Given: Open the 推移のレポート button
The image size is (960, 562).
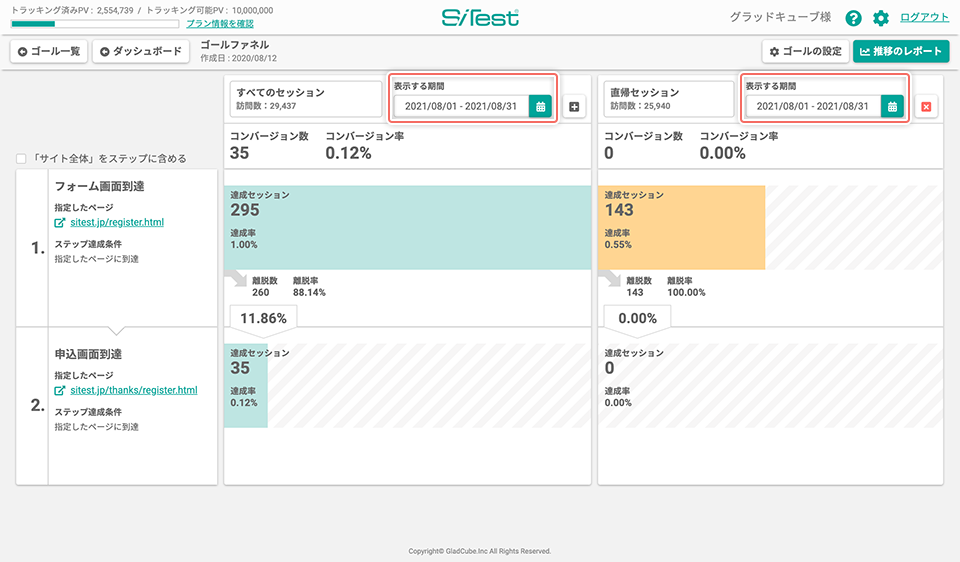Looking at the screenshot, I should (901, 51).
